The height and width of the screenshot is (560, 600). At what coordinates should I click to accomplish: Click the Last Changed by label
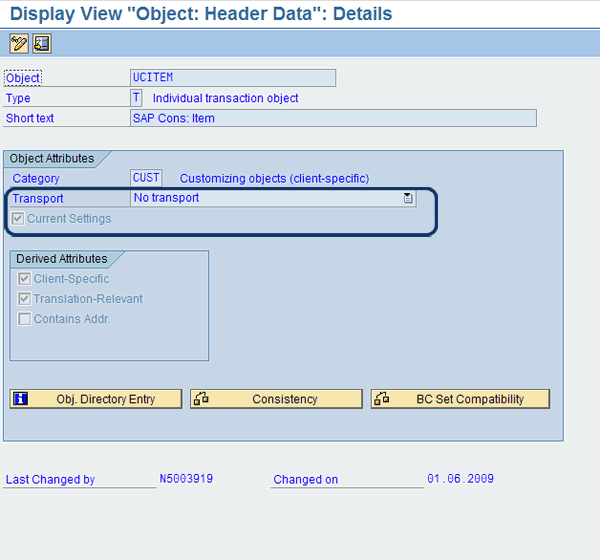(x=50, y=479)
